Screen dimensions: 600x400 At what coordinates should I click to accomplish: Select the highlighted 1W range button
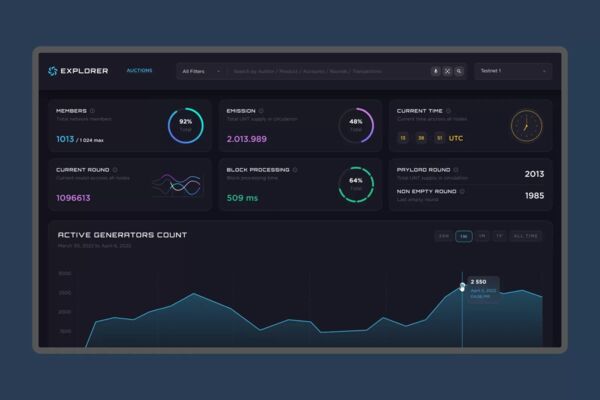[x=464, y=236]
